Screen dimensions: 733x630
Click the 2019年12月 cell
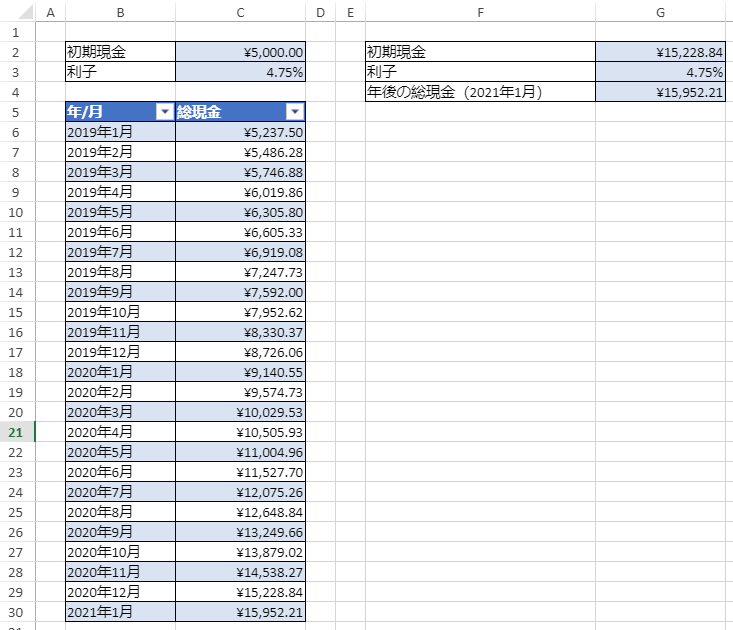coord(120,352)
